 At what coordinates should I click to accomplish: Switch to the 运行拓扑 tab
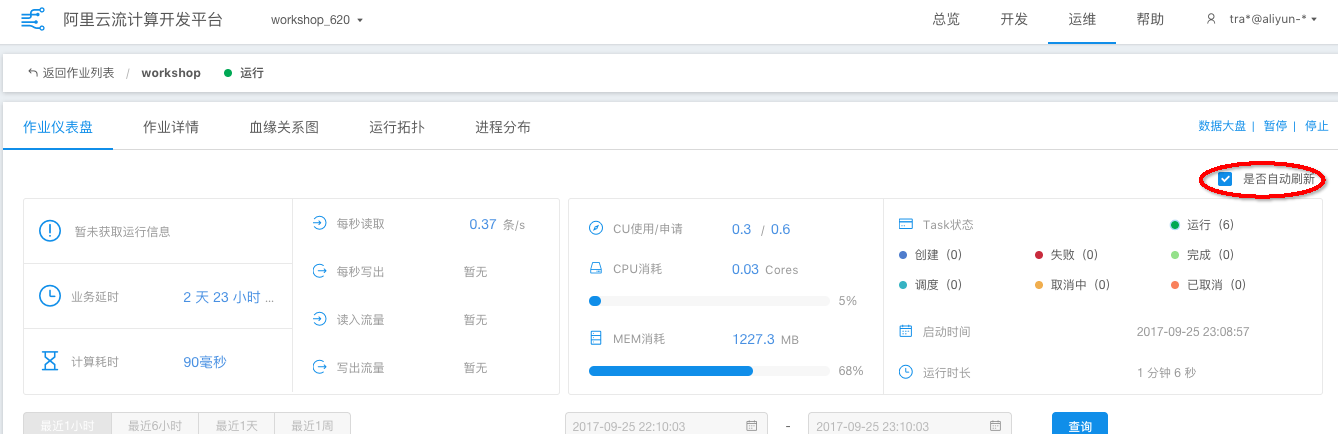(x=397, y=127)
